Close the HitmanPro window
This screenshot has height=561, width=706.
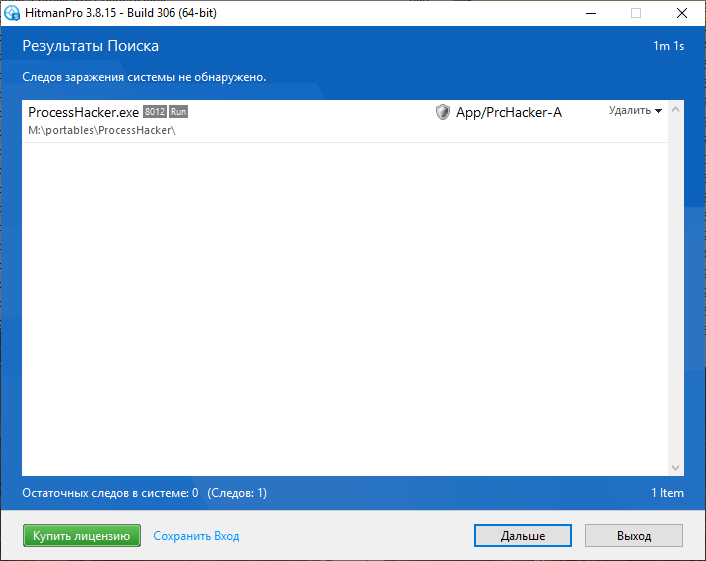click(x=682, y=14)
